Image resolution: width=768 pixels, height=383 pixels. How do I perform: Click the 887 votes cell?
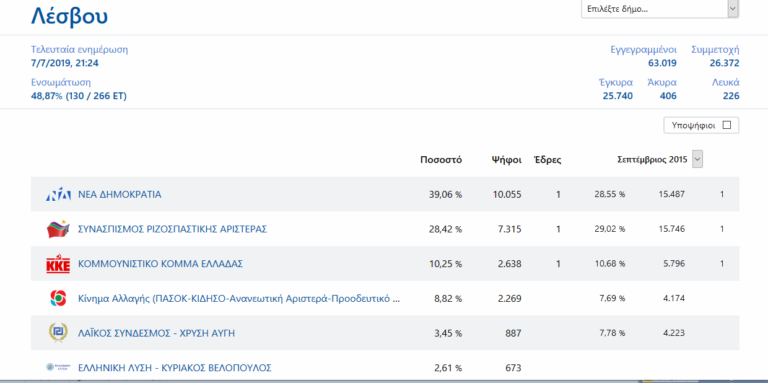pos(513,333)
